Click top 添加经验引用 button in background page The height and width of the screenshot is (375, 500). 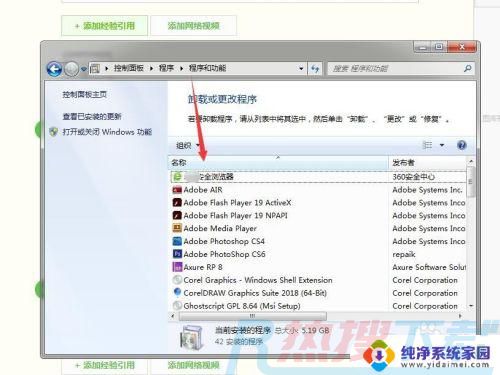(104, 26)
